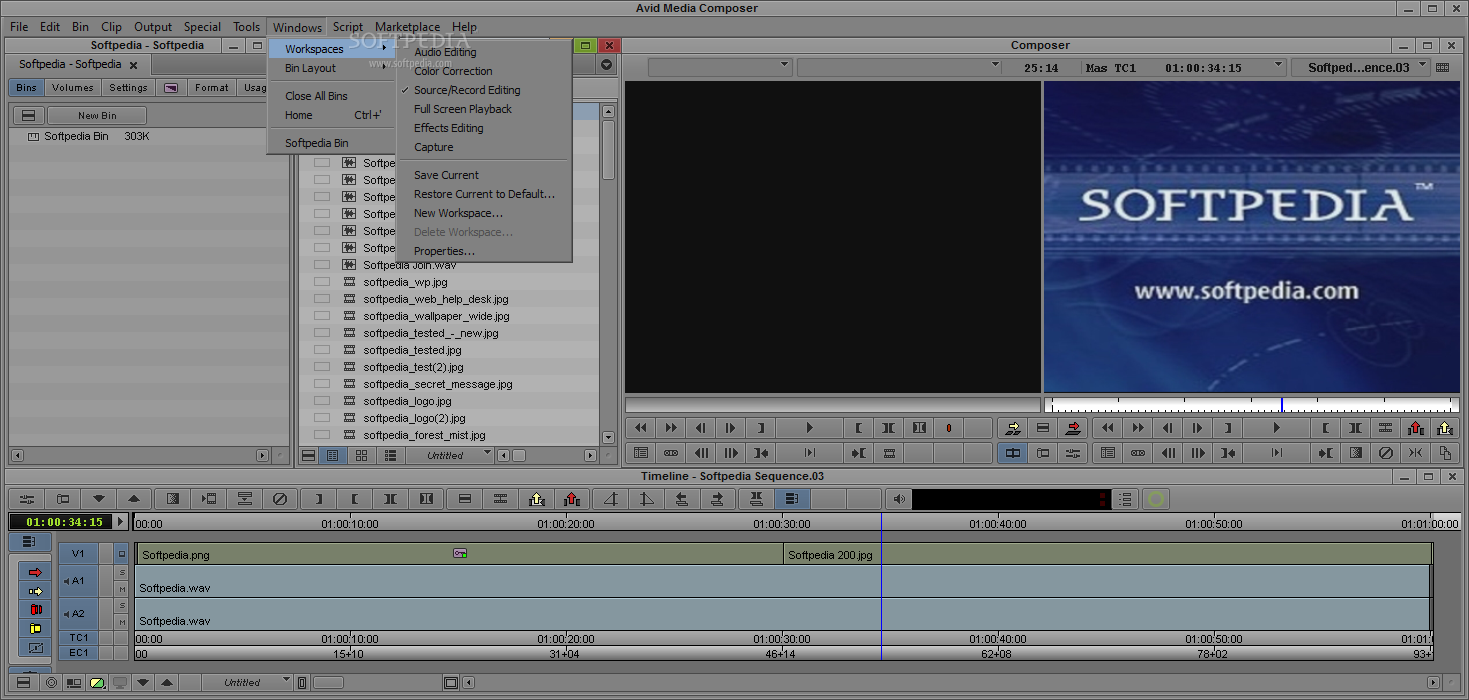
Task: Click the yellow Splice-In button in Composer
Action: (x=1013, y=428)
